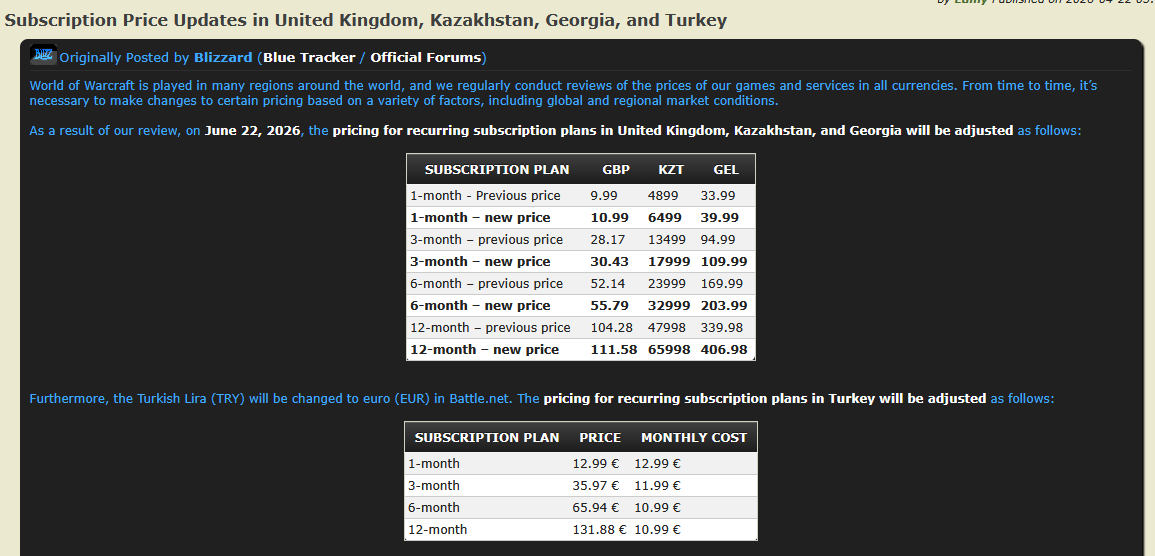1155x556 pixels.
Task: Click the article title about Subscription Price Updates
Action: [x=365, y=20]
